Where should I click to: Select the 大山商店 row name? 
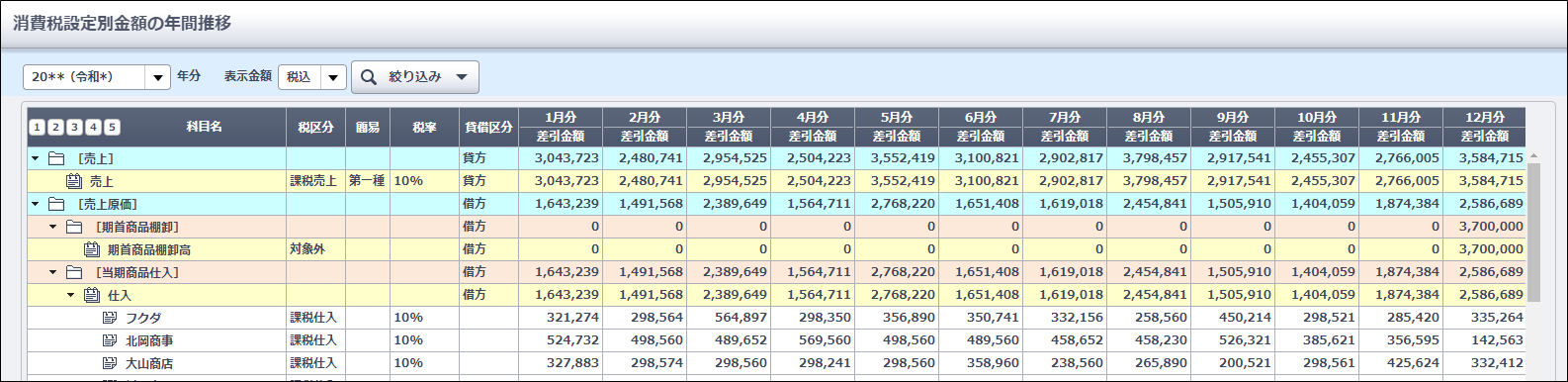pyautogui.click(x=149, y=363)
